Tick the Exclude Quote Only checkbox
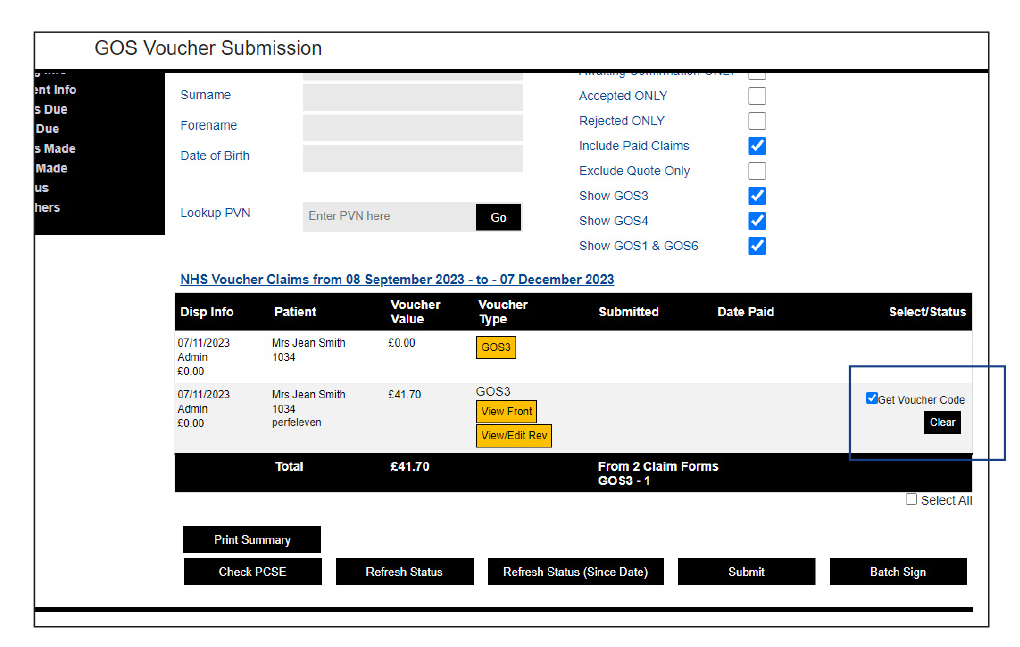 pos(757,171)
